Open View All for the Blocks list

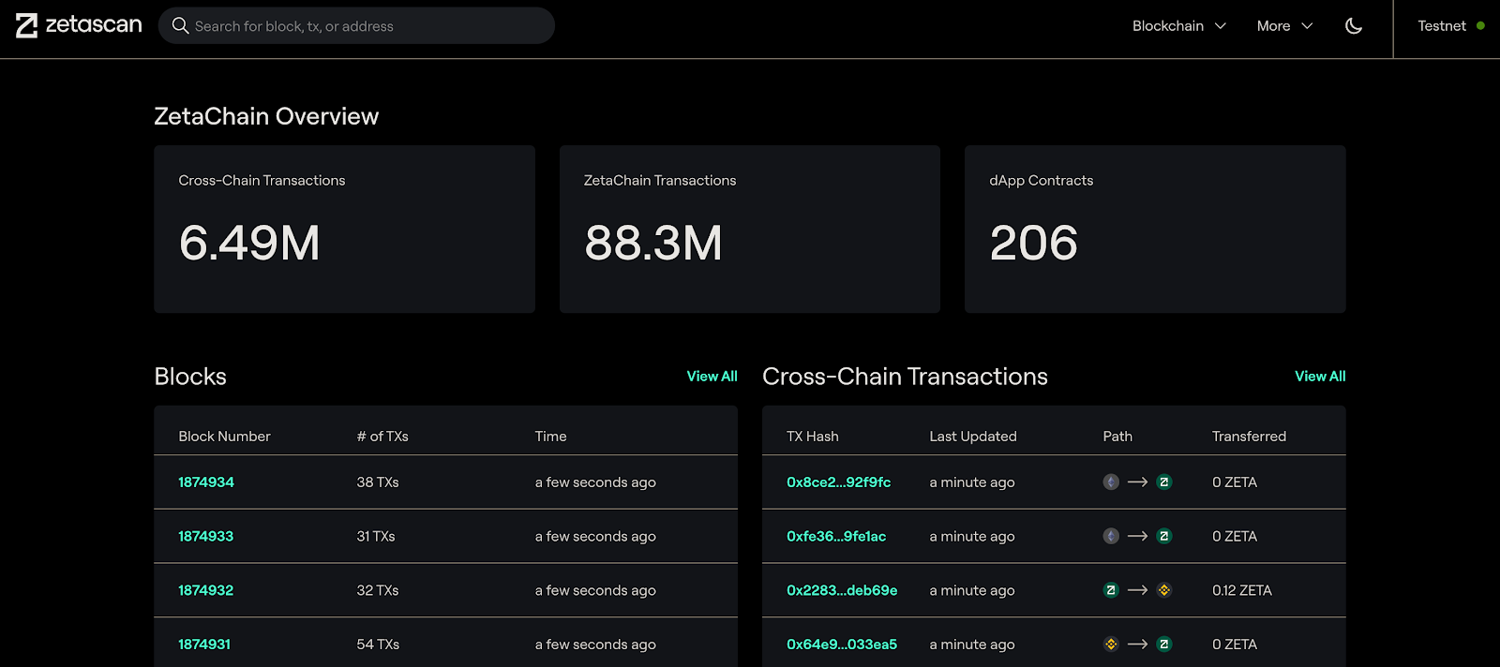tap(711, 376)
